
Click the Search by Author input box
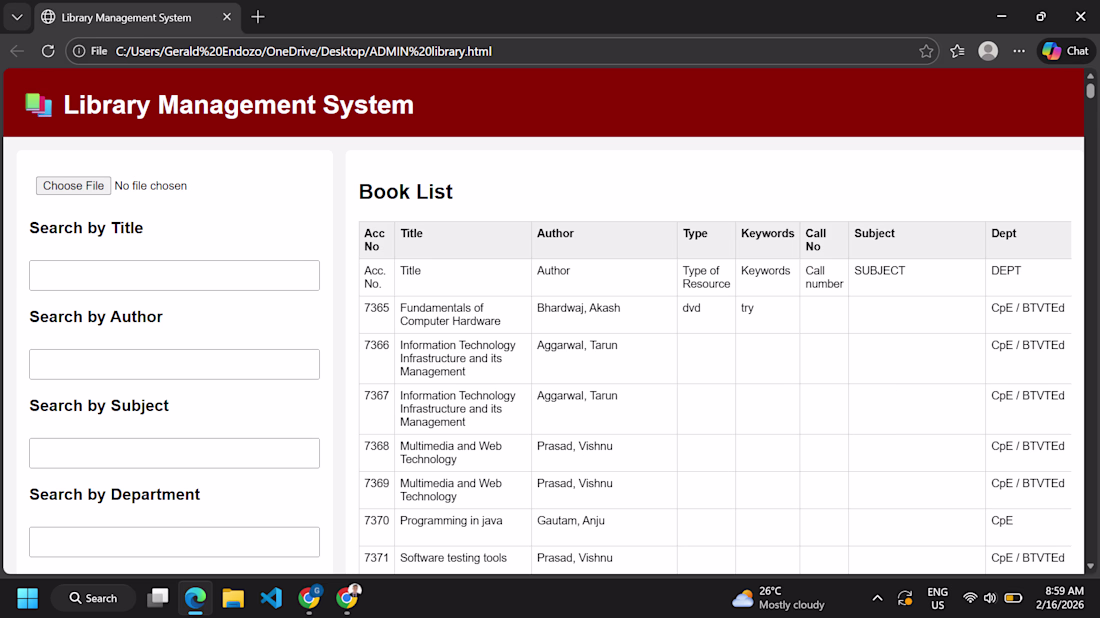click(x=174, y=364)
